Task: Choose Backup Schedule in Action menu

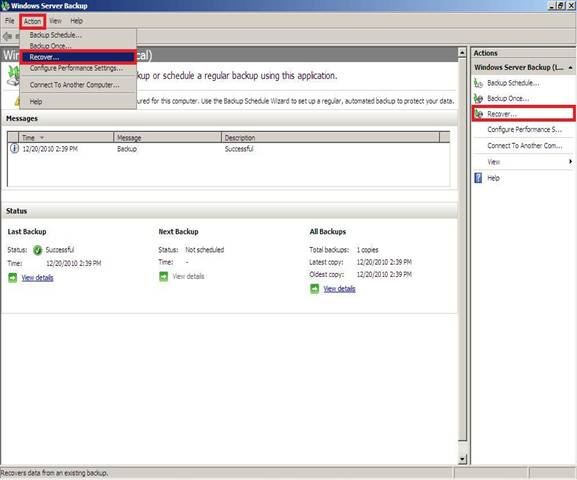Action: click(x=78, y=35)
